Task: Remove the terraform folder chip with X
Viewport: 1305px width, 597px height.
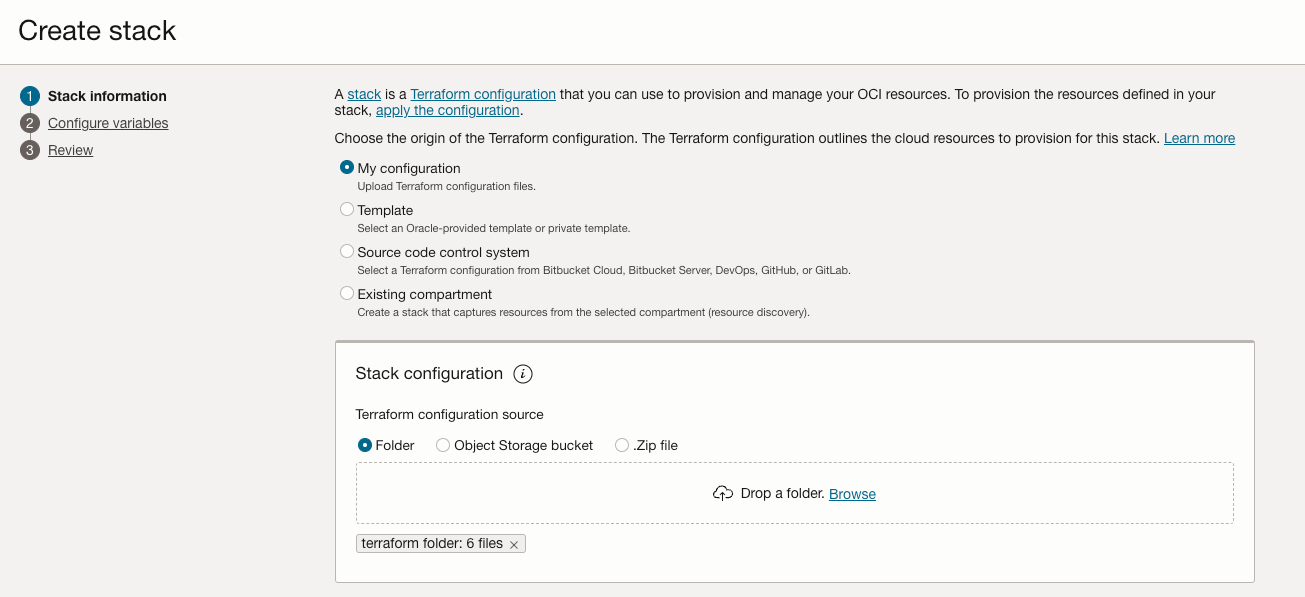Action: coord(514,544)
